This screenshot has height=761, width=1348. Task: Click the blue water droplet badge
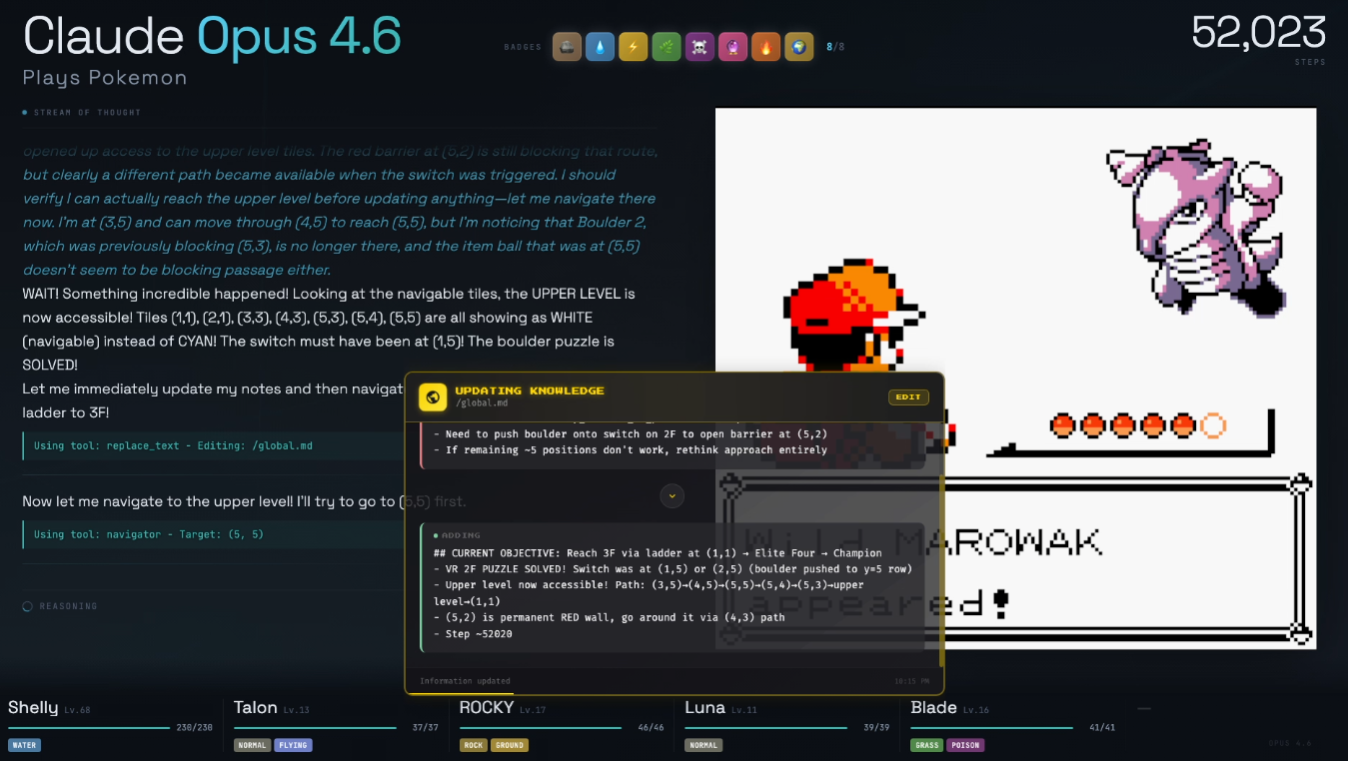[600, 47]
